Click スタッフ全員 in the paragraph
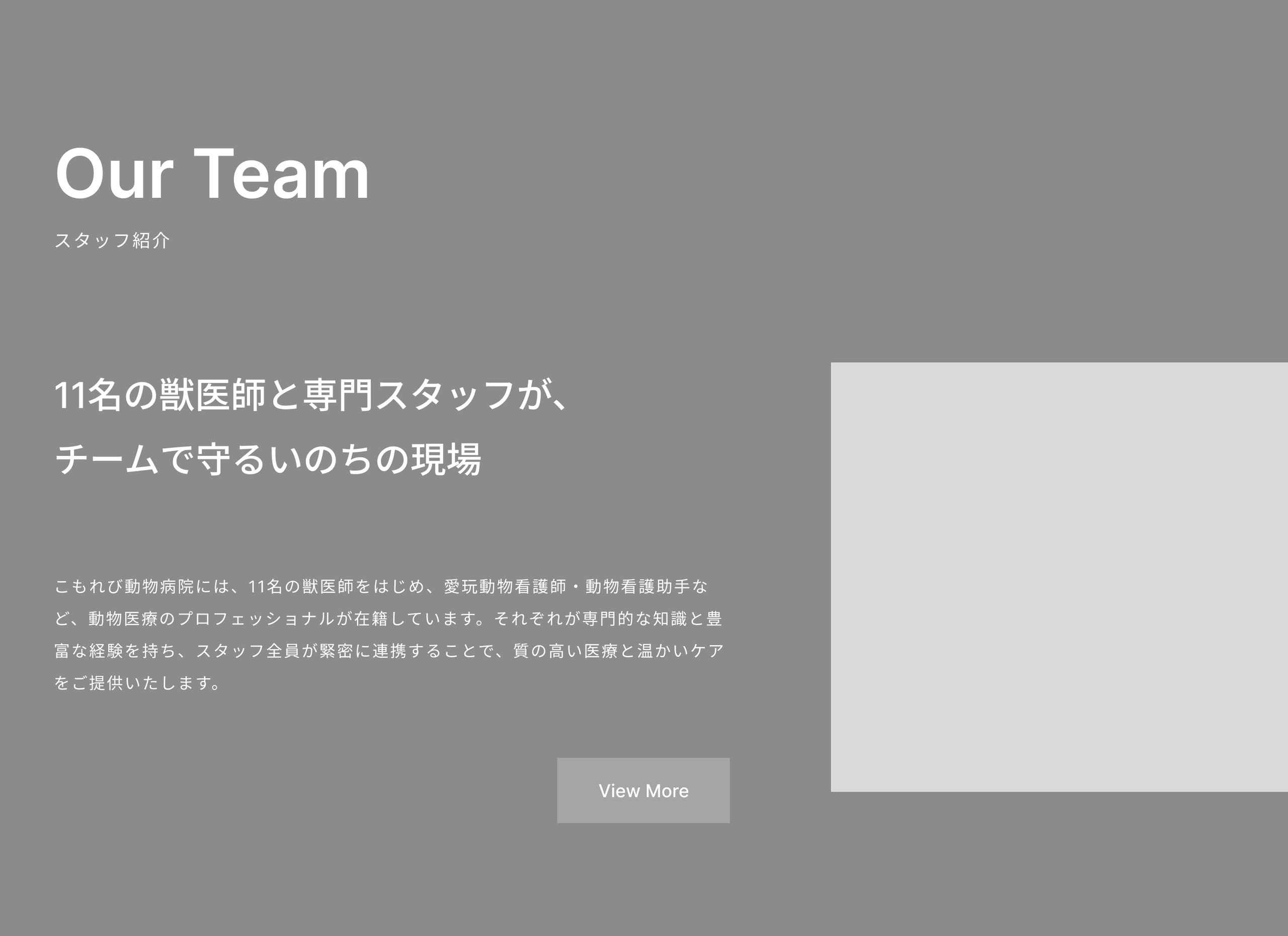 [x=247, y=650]
